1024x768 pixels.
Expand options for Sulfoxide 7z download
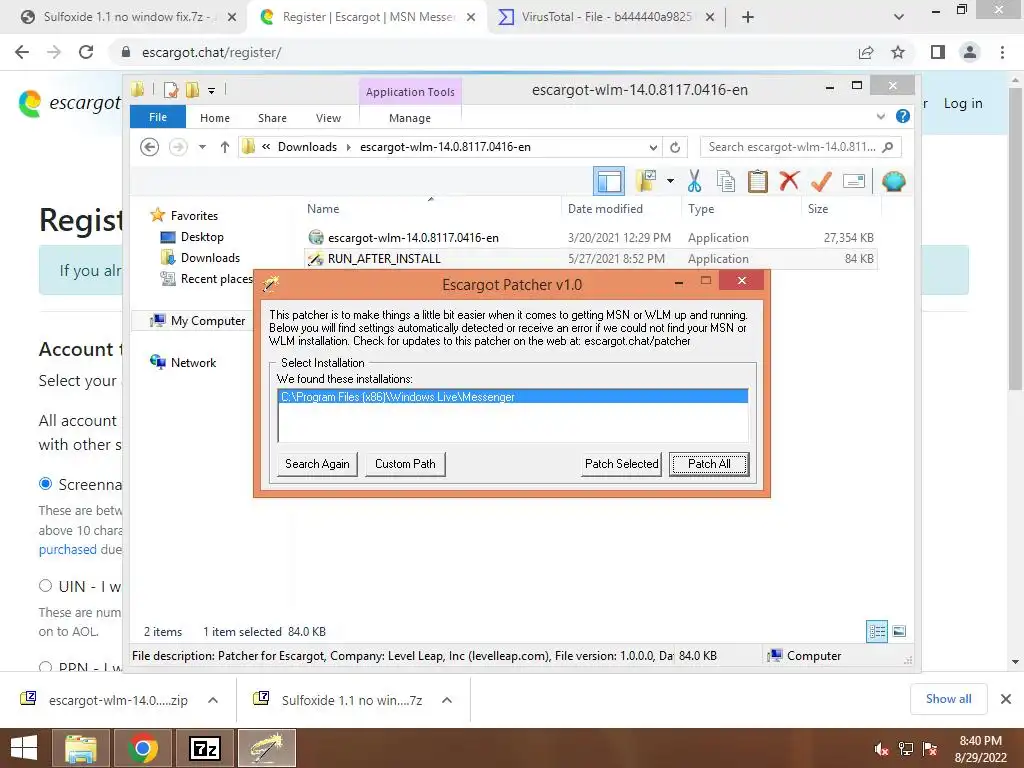(x=447, y=700)
